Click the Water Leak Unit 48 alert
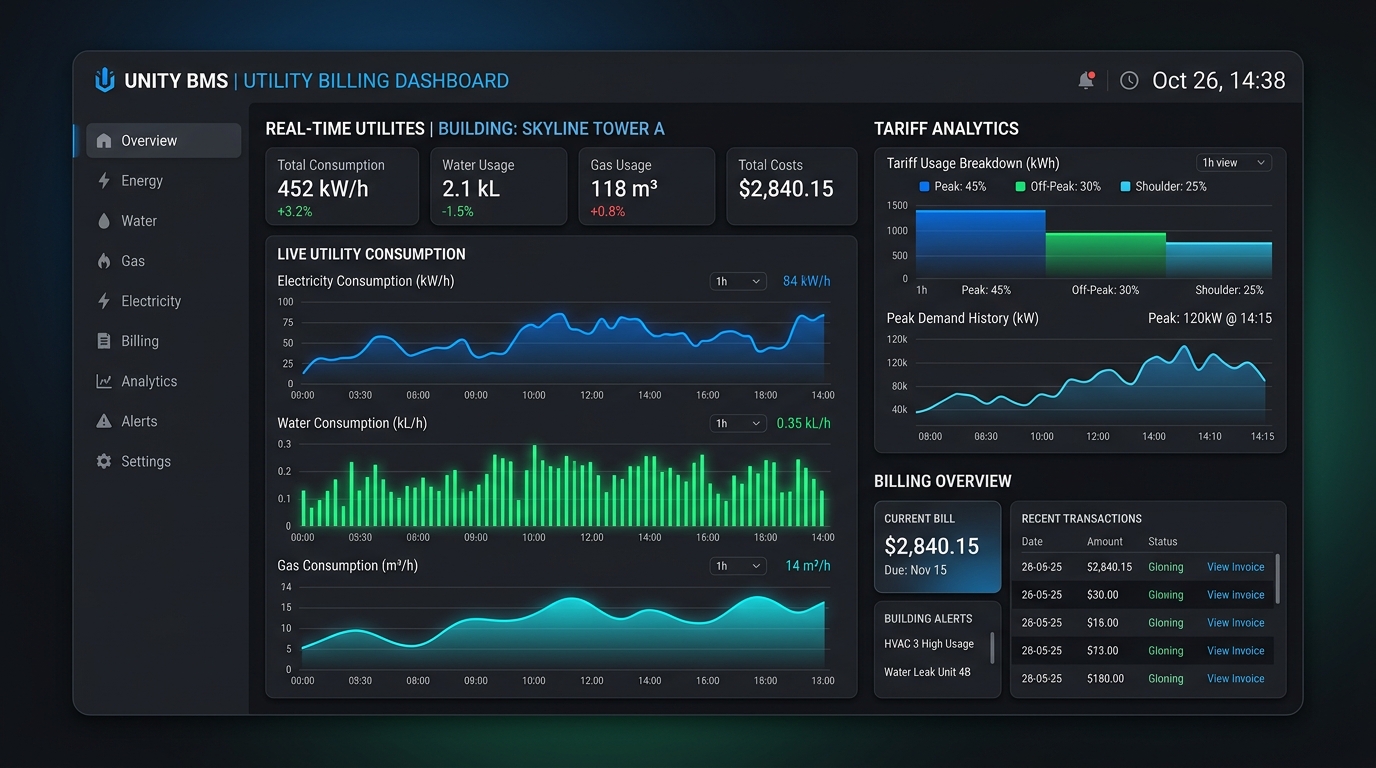Screen dimensions: 1376x768 tap(927, 672)
